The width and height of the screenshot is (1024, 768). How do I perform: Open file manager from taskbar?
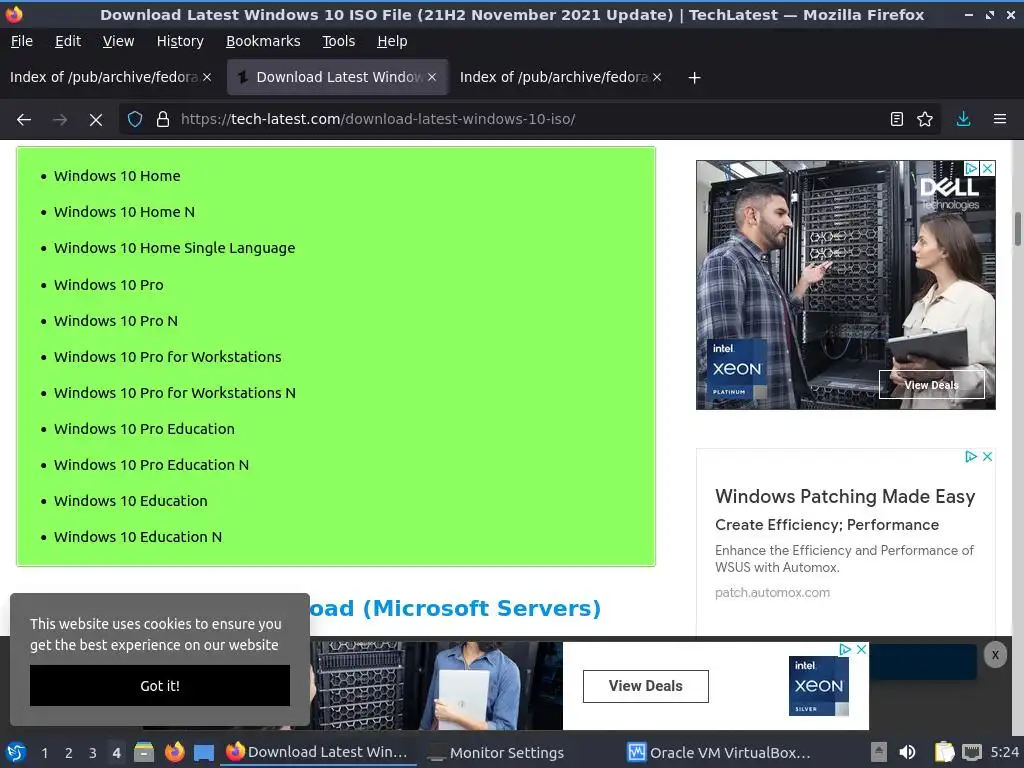(x=144, y=752)
